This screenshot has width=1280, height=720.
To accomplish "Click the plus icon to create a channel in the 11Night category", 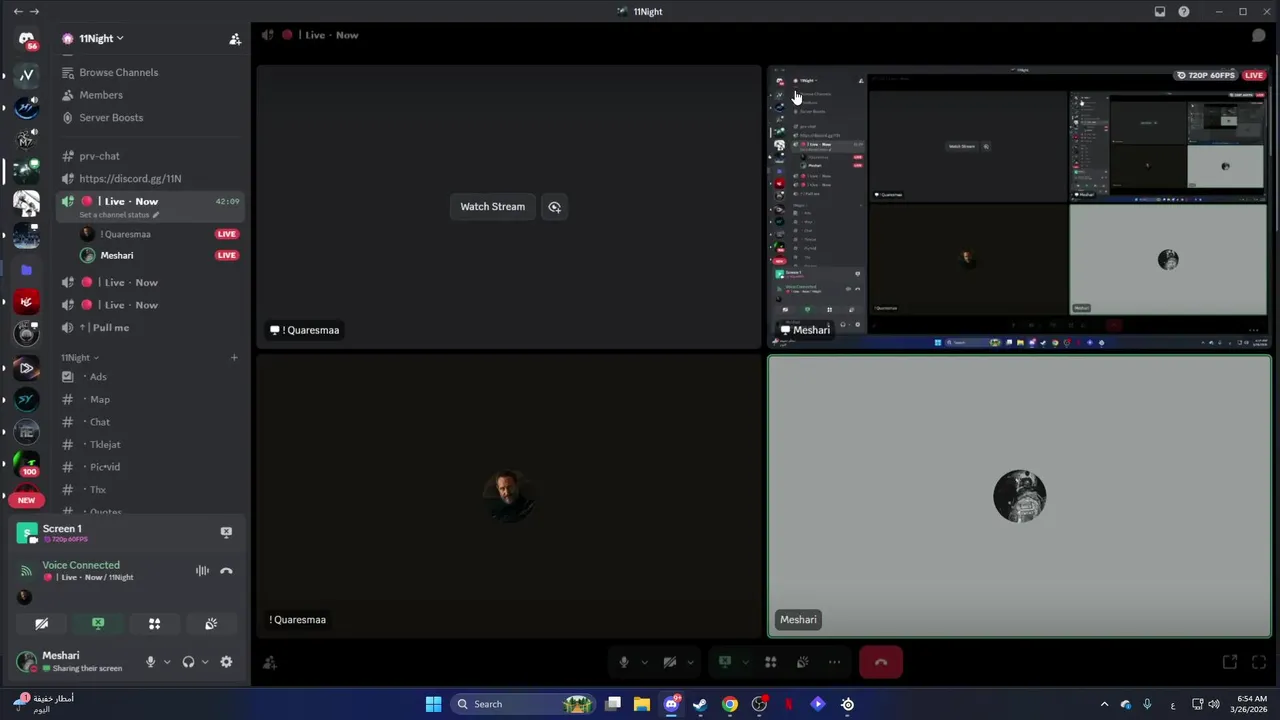I will point(234,357).
